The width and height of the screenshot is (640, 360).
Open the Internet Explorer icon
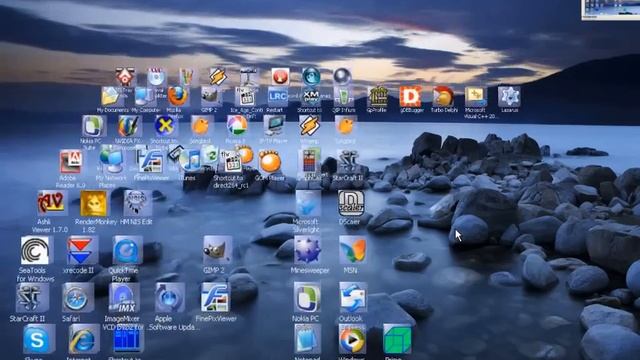[83, 340]
